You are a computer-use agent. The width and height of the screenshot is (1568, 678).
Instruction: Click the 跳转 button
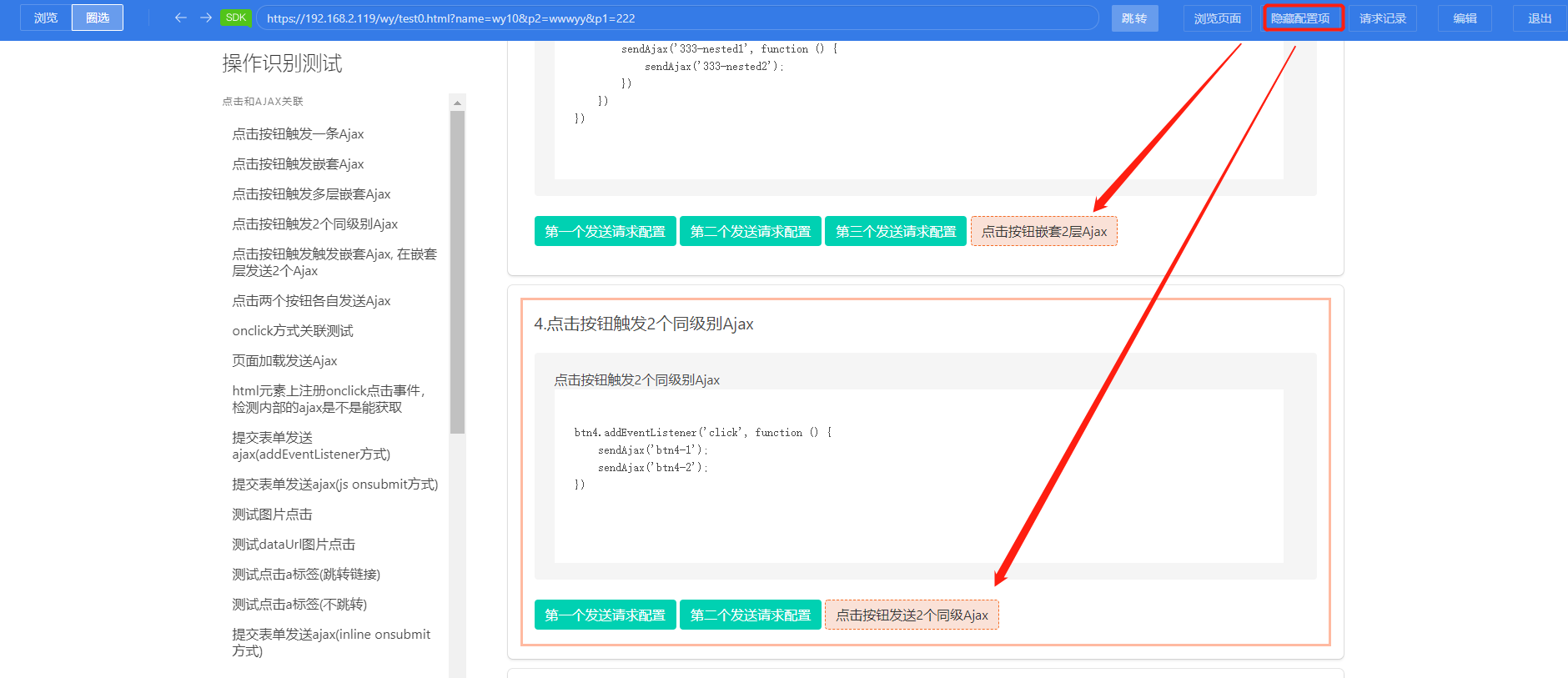1134,18
